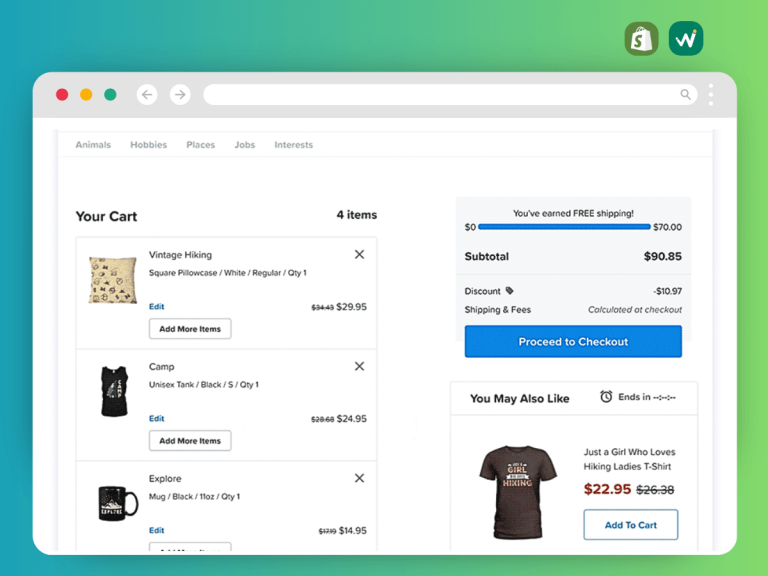Click the $29.95 pillowcase price
This screenshot has height=576, width=768.
(352, 307)
